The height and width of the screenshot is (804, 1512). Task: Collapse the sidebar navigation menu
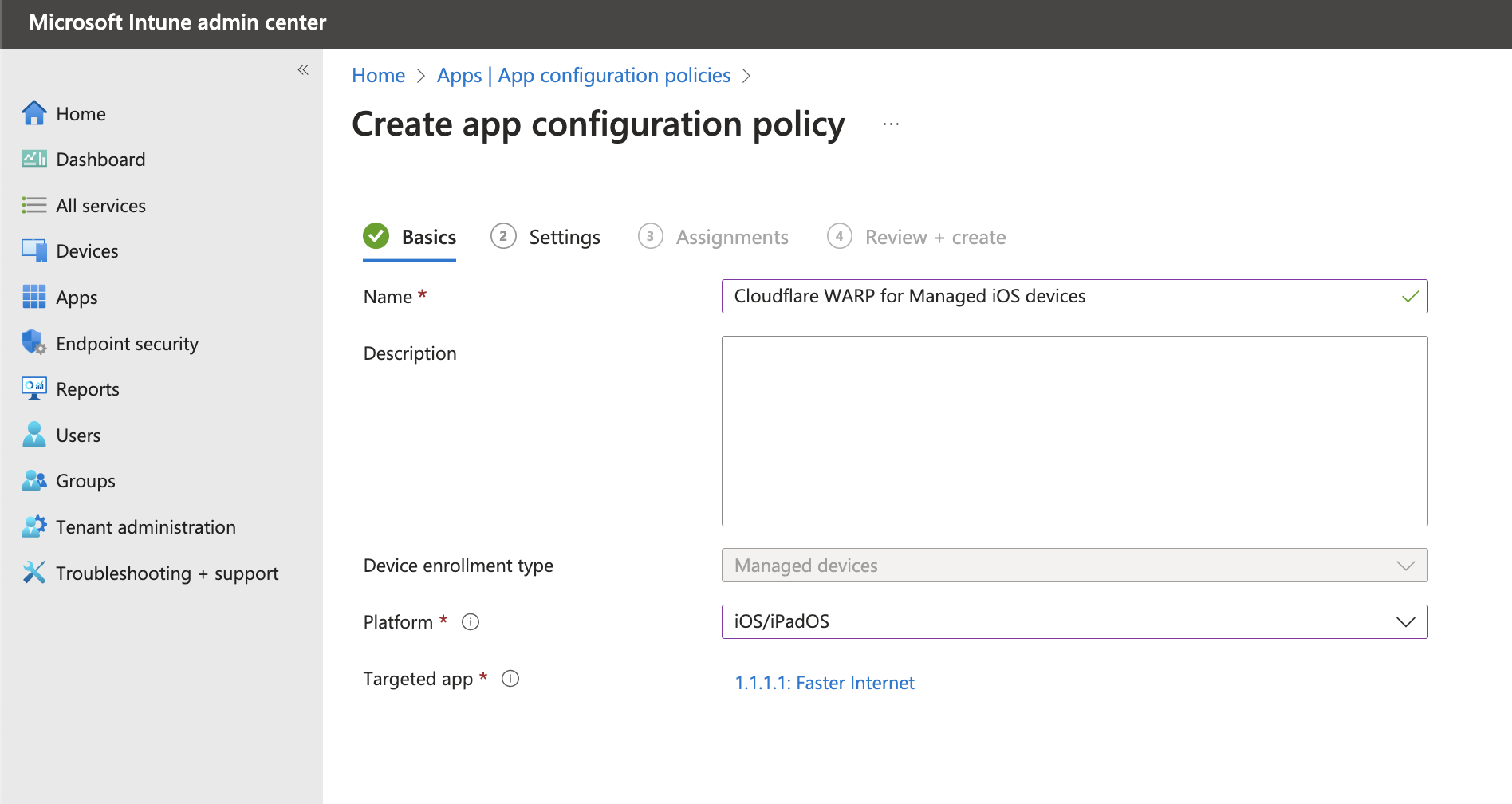[303, 70]
